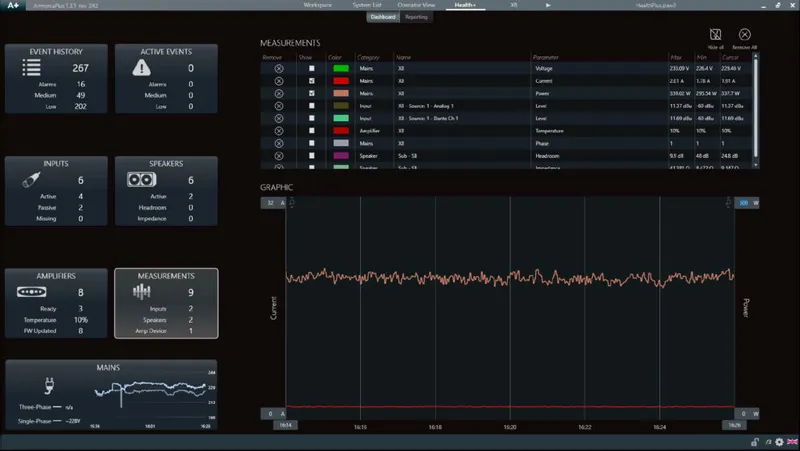Click the Mains mini voltage graph
The width and height of the screenshot is (800, 451).
tap(151, 393)
